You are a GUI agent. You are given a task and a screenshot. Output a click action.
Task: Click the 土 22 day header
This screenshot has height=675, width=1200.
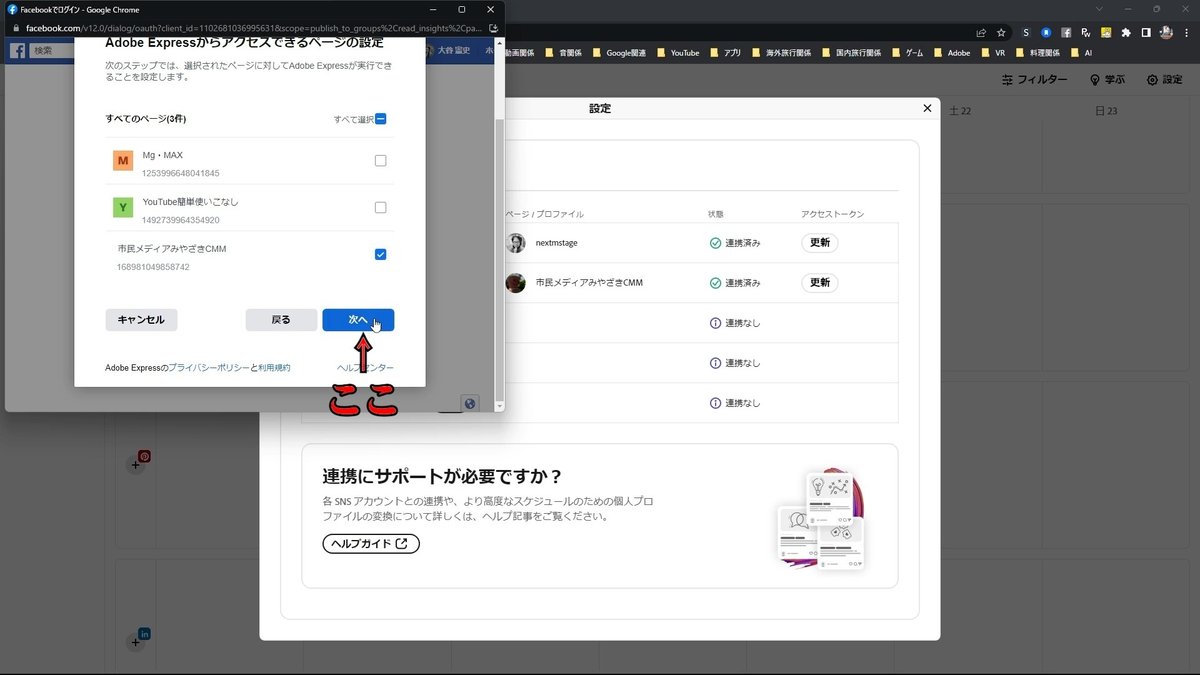[961, 111]
